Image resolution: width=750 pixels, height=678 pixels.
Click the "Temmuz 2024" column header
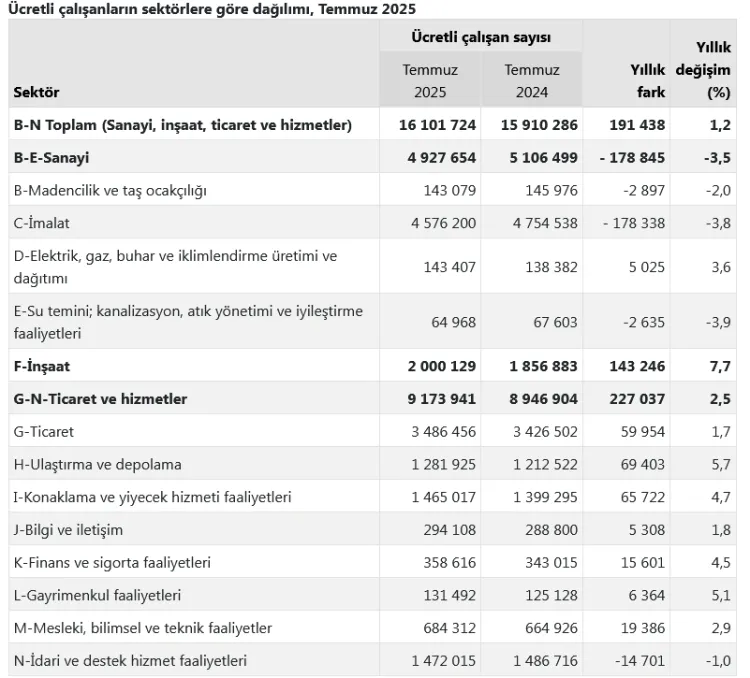coord(532,81)
